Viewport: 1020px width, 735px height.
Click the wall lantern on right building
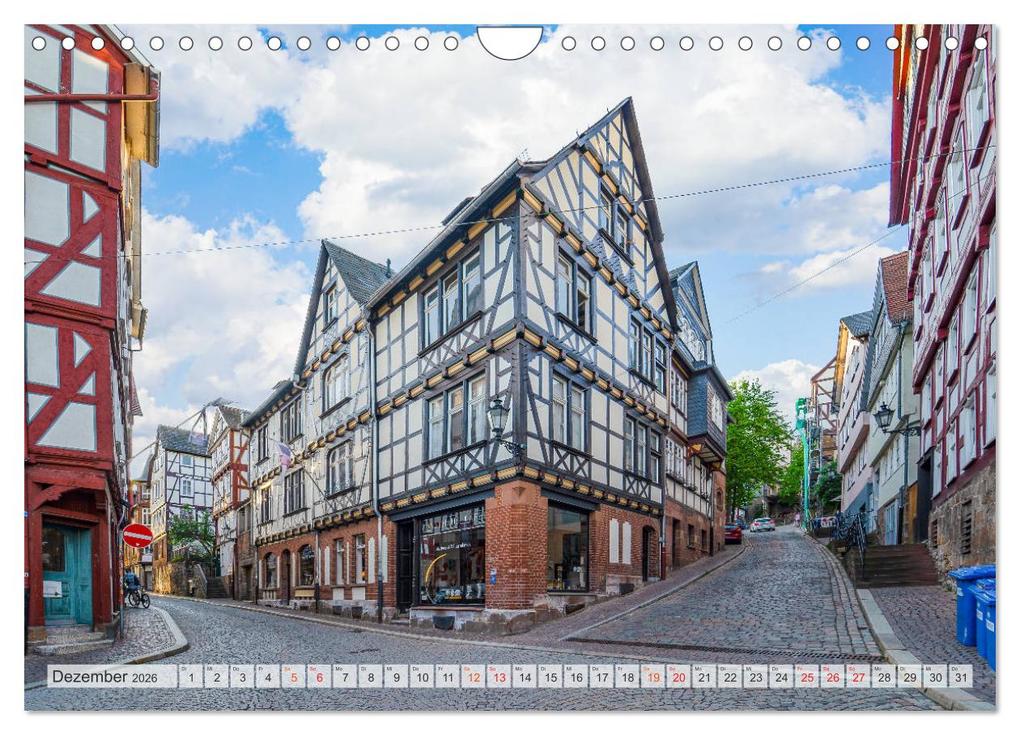[884, 417]
